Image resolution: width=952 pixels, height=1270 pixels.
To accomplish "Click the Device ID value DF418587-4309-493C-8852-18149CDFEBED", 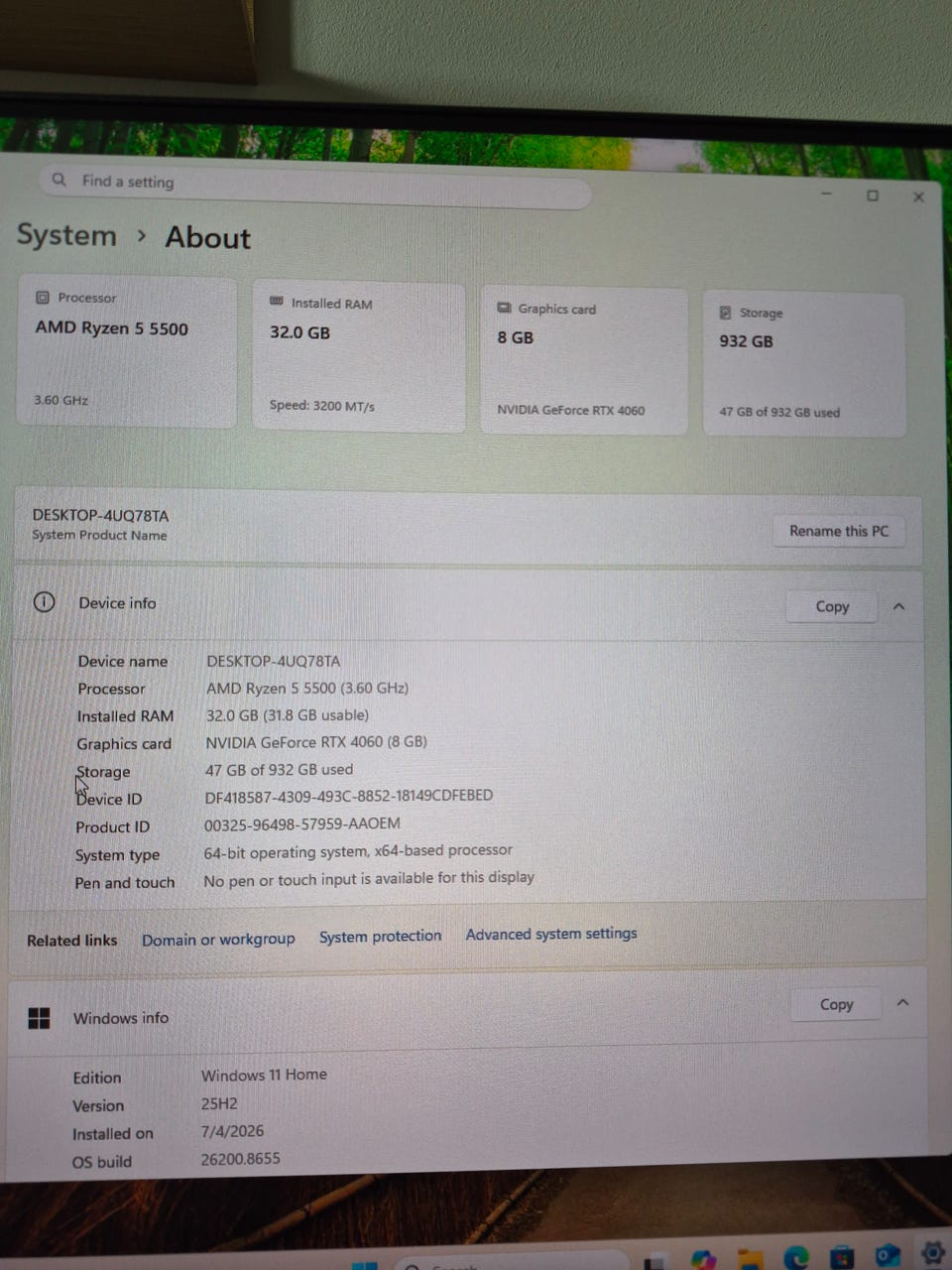I will [348, 796].
